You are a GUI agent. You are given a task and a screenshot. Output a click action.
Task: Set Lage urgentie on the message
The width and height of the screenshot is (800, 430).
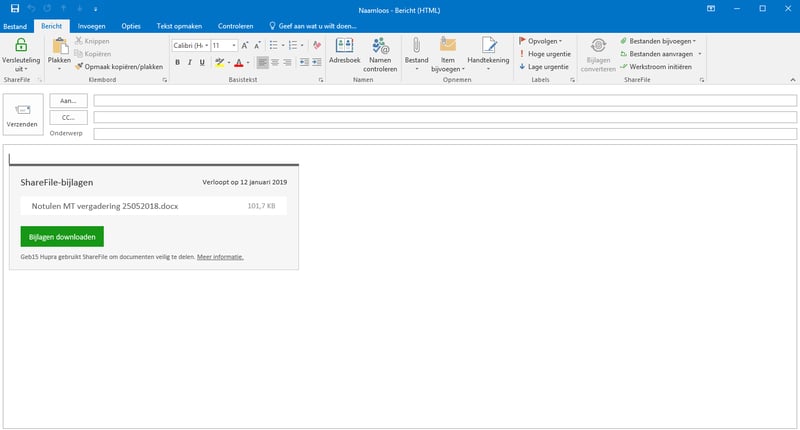click(544, 67)
